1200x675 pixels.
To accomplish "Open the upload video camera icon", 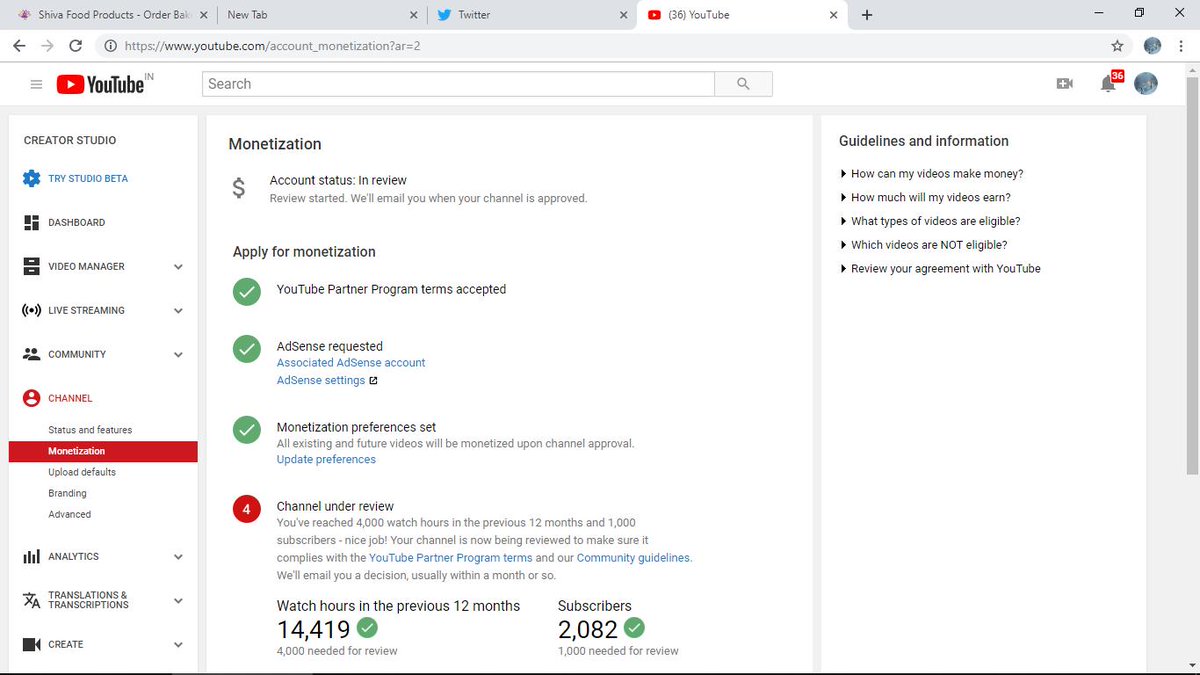I will click(x=1064, y=84).
